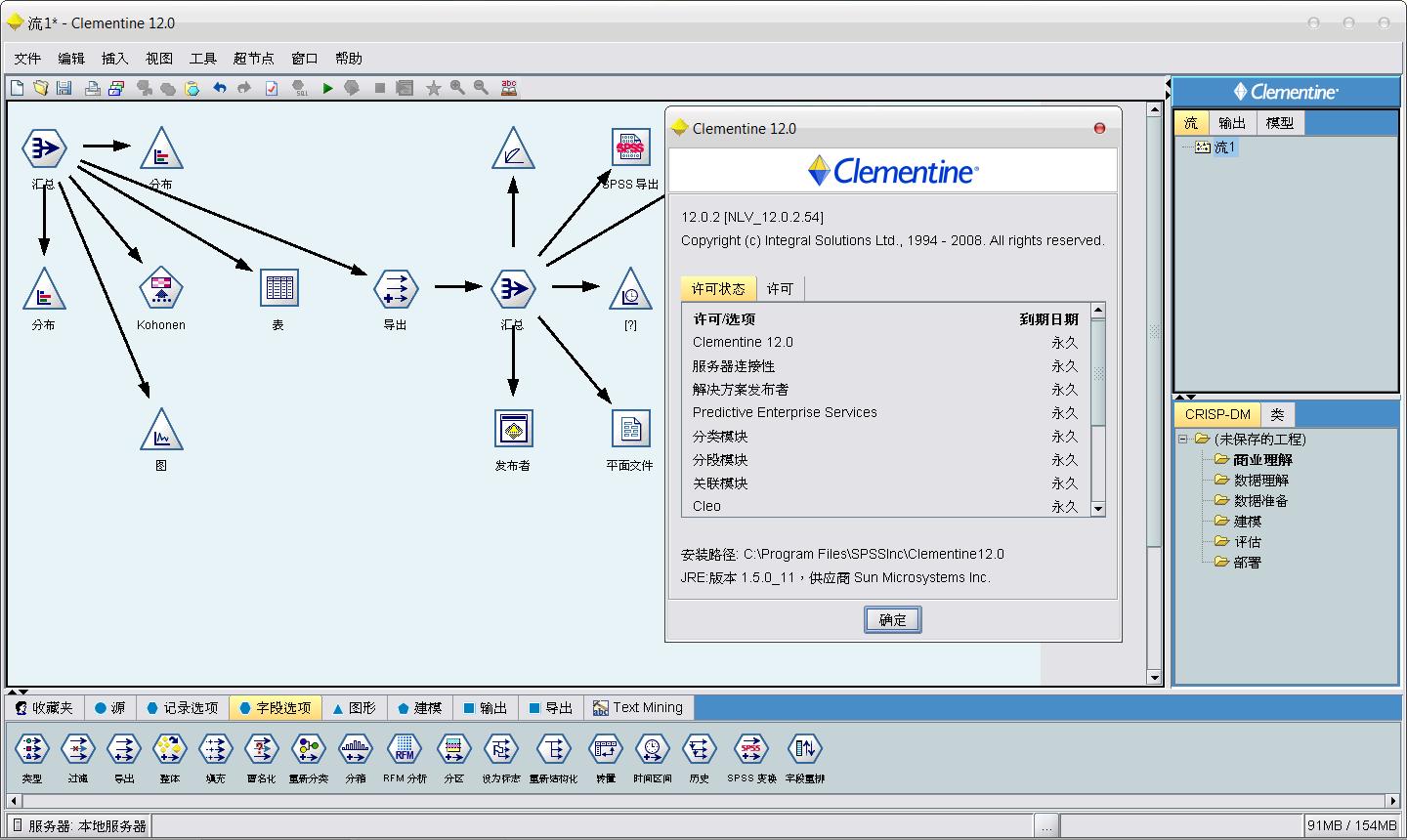Click the 服务器: 本地服务器 status bar entry
This screenshot has width=1407, height=840.
click(79, 826)
